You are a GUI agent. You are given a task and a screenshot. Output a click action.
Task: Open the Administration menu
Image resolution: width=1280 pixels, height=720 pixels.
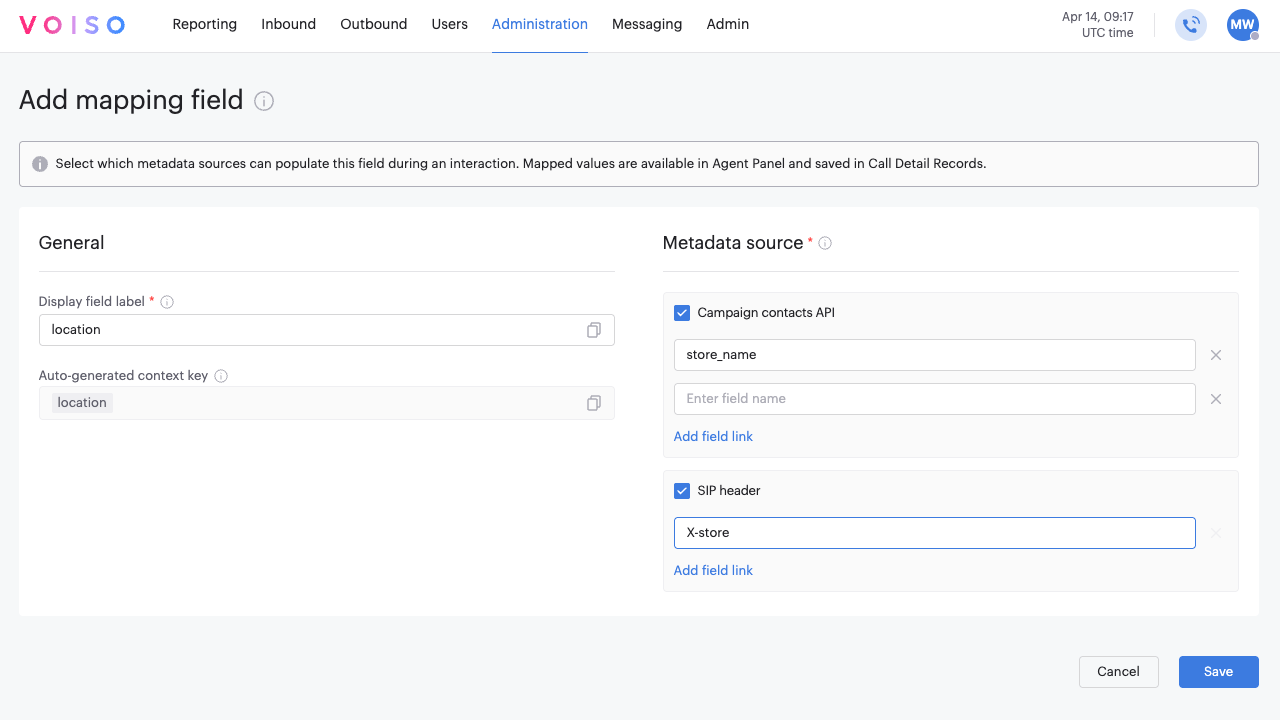(x=539, y=24)
